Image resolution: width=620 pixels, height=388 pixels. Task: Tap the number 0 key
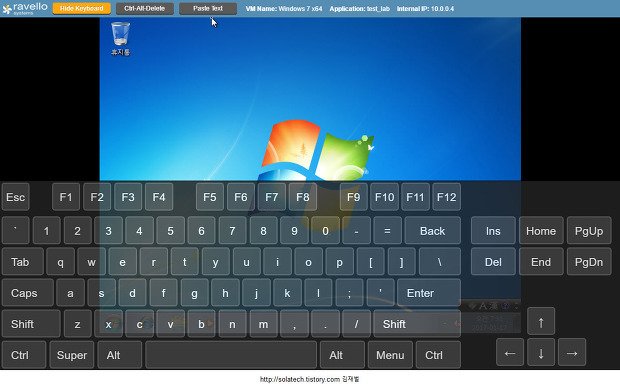pos(325,231)
